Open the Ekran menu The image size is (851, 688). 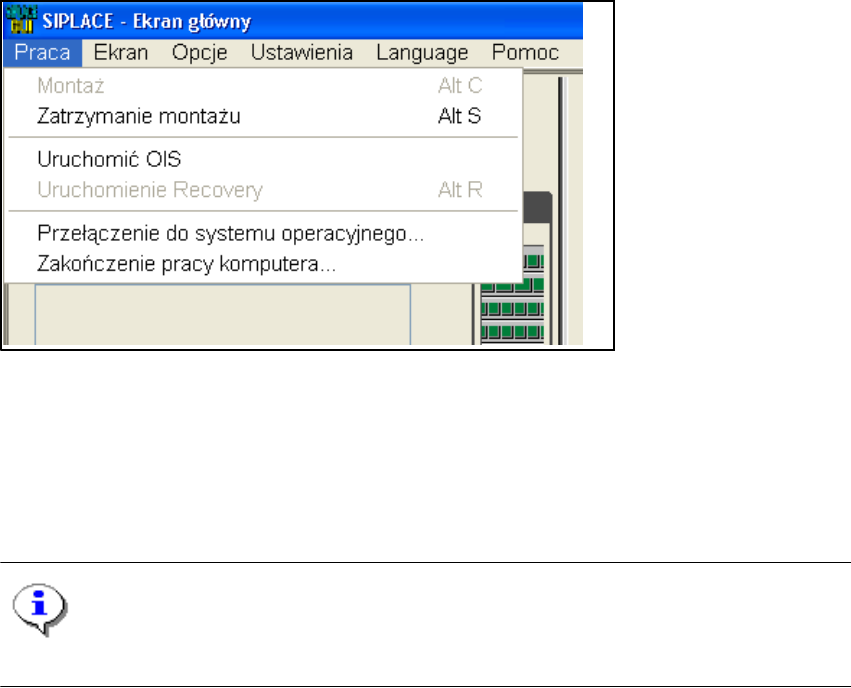121,53
